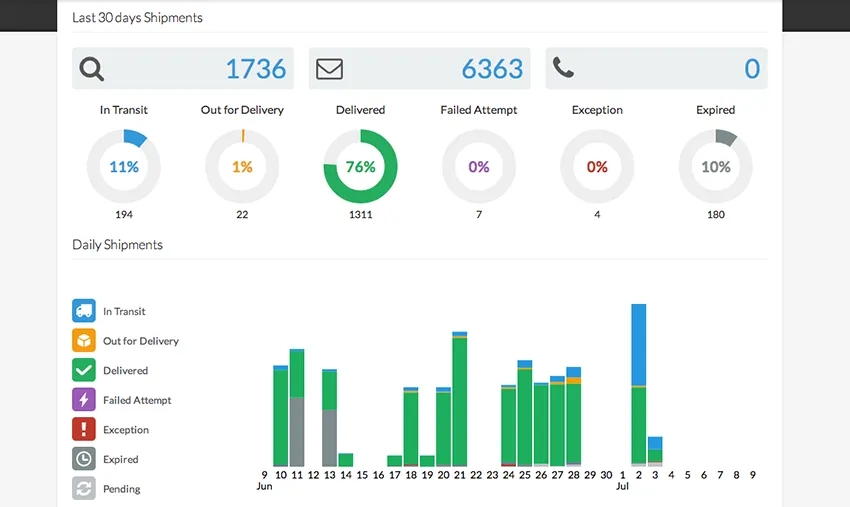This screenshot has height=507, width=850.
Task: Click the 194 In Transit count
Action: point(124,215)
